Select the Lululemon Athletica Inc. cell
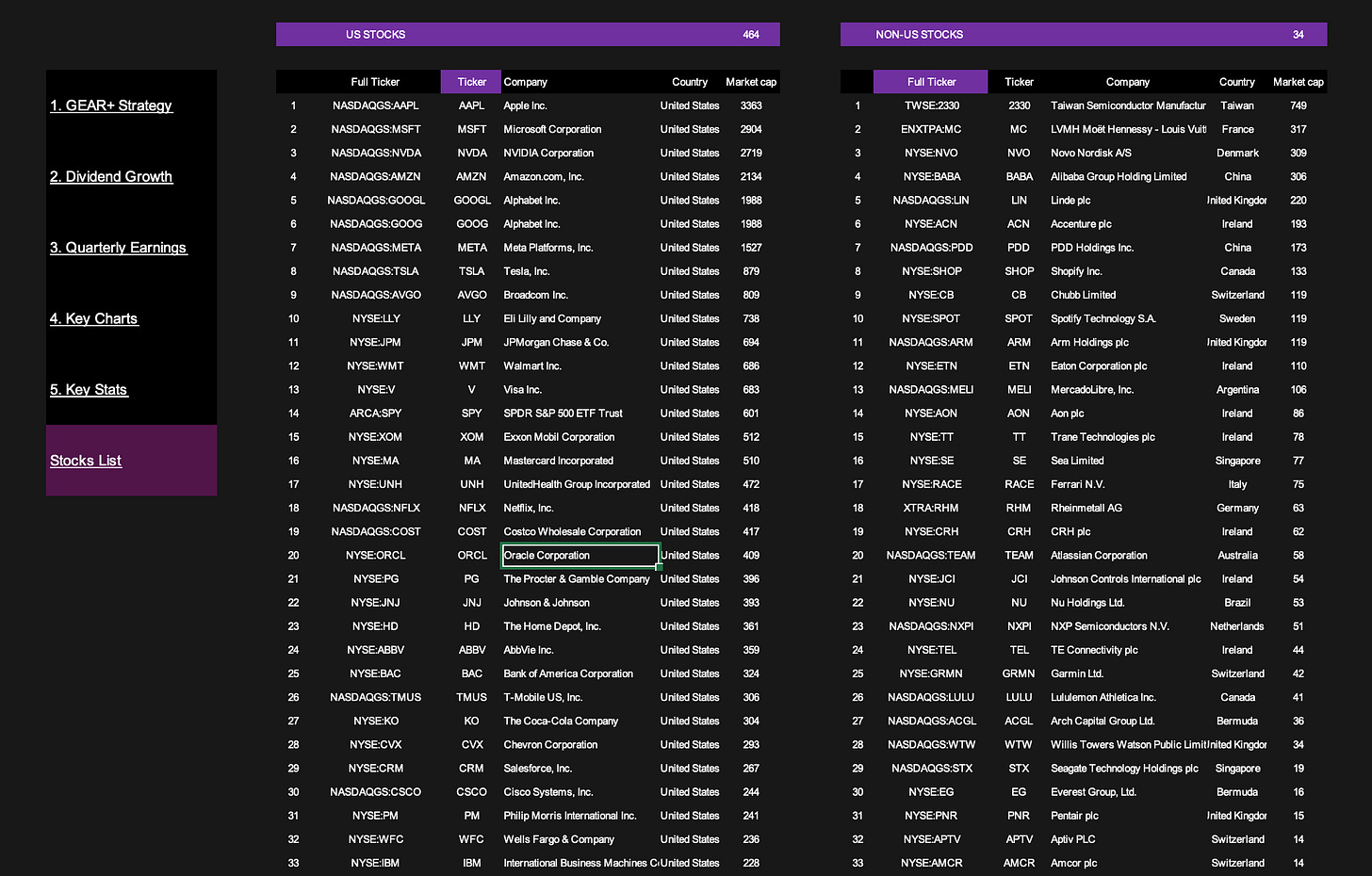Viewport: 1372px width, 876px height. click(x=1103, y=697)
